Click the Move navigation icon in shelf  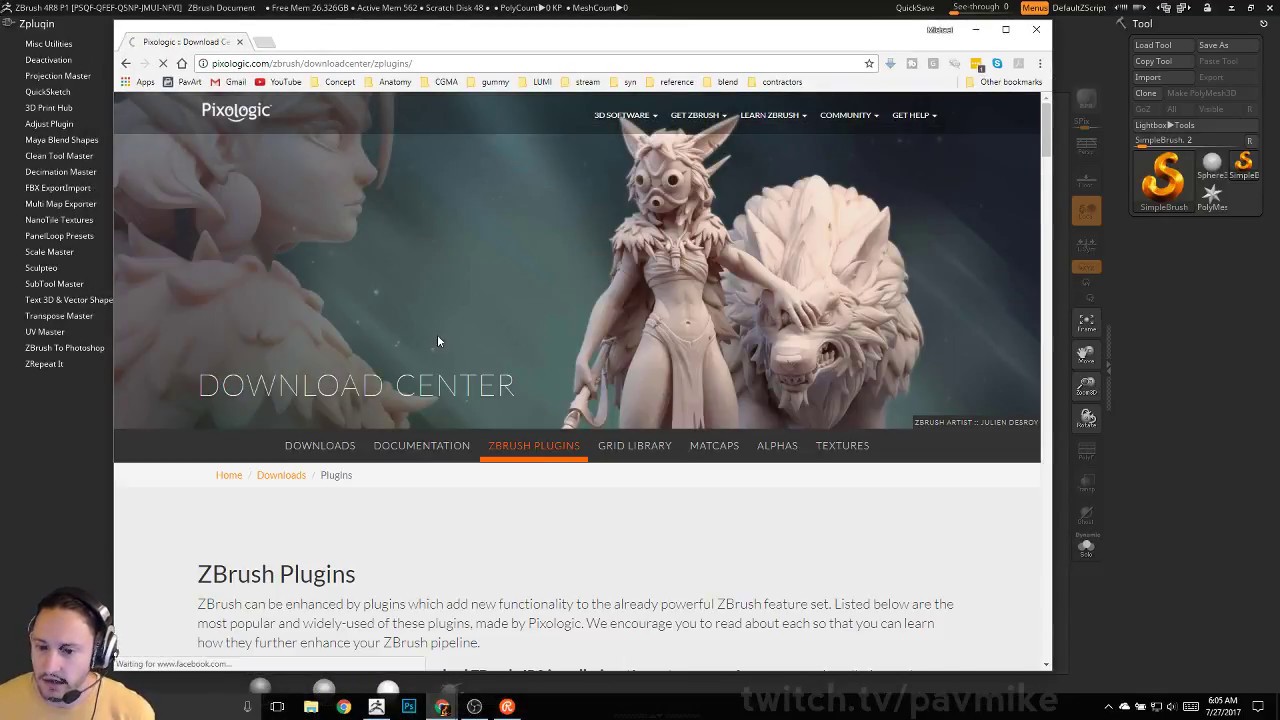click(x=1086, y=354)
